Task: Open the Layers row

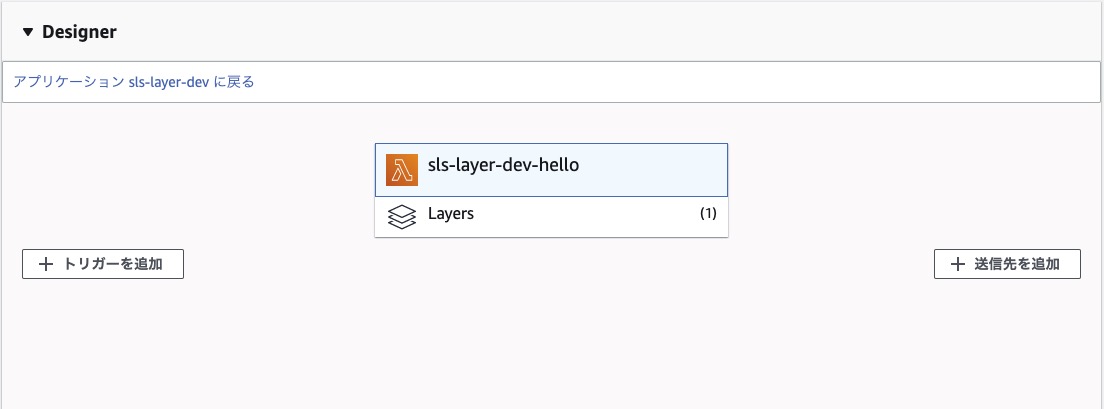Action: (551, 217)
